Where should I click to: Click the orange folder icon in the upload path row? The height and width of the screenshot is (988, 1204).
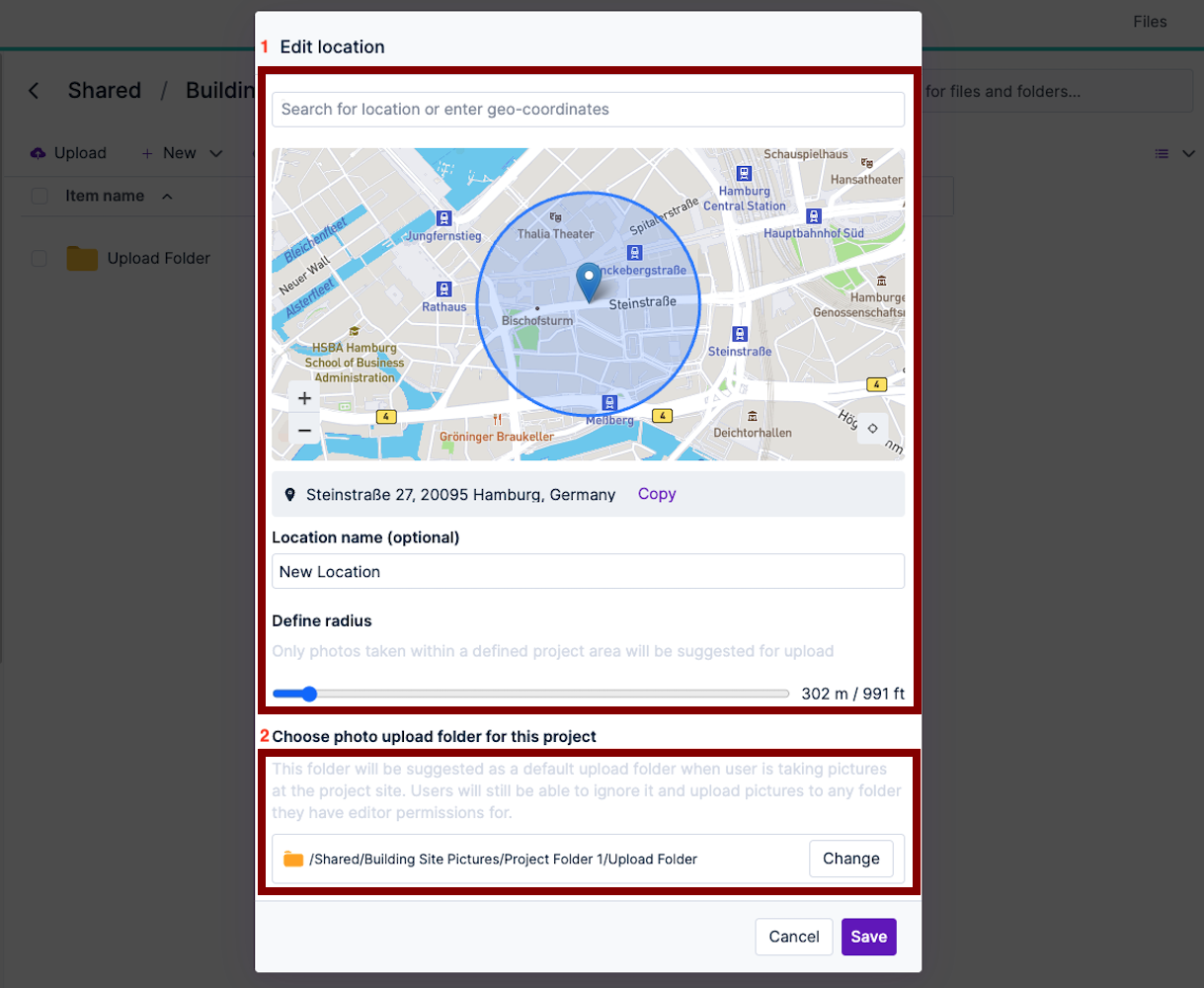point(292,859)
